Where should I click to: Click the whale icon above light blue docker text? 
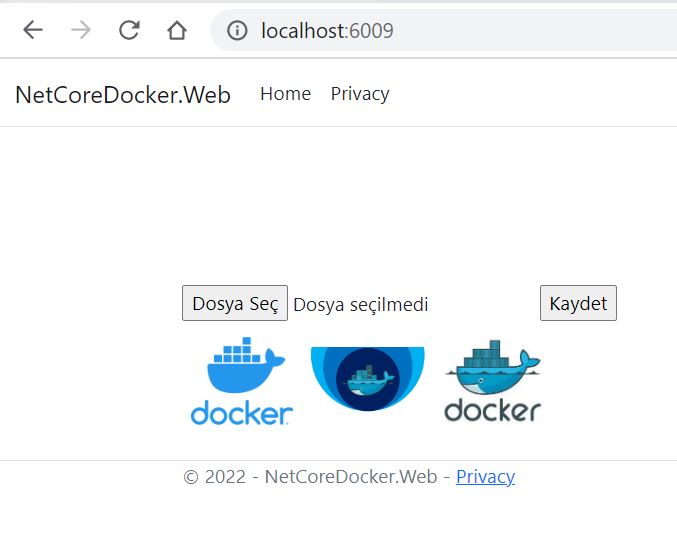[x=245, y=365]
